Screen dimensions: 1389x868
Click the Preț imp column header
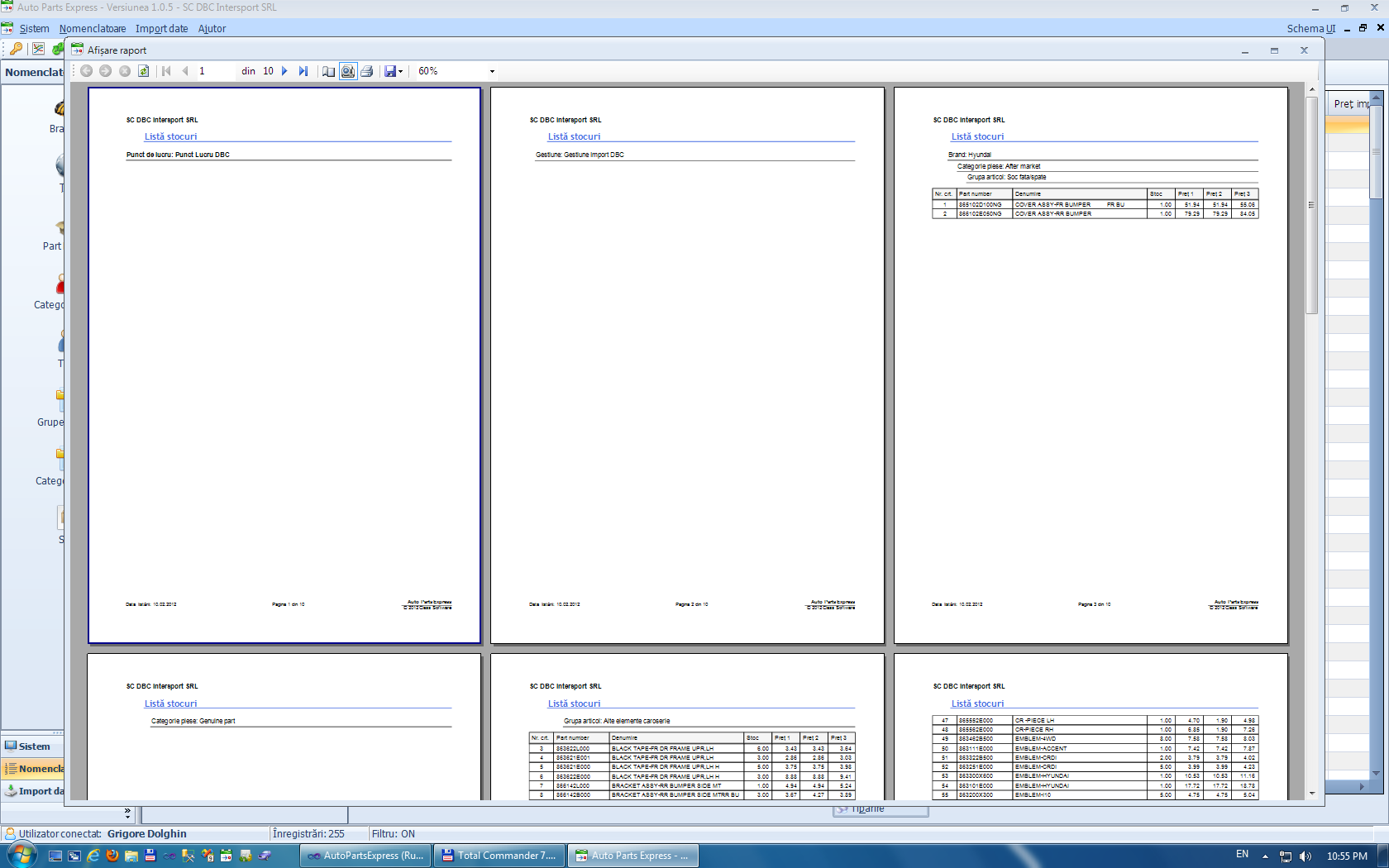(1351, 104)
